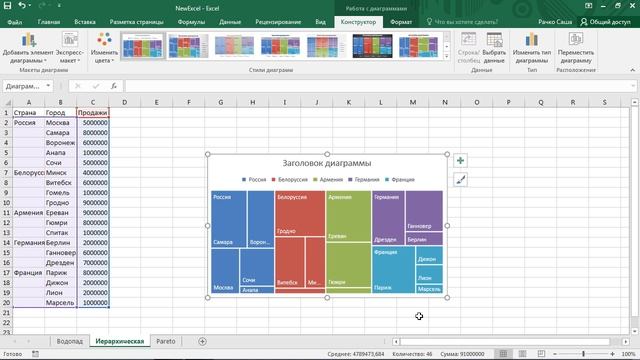The image size is (640, 360).
Task: Click the Chart Styles brush button
Action: [x=460, y=180]
